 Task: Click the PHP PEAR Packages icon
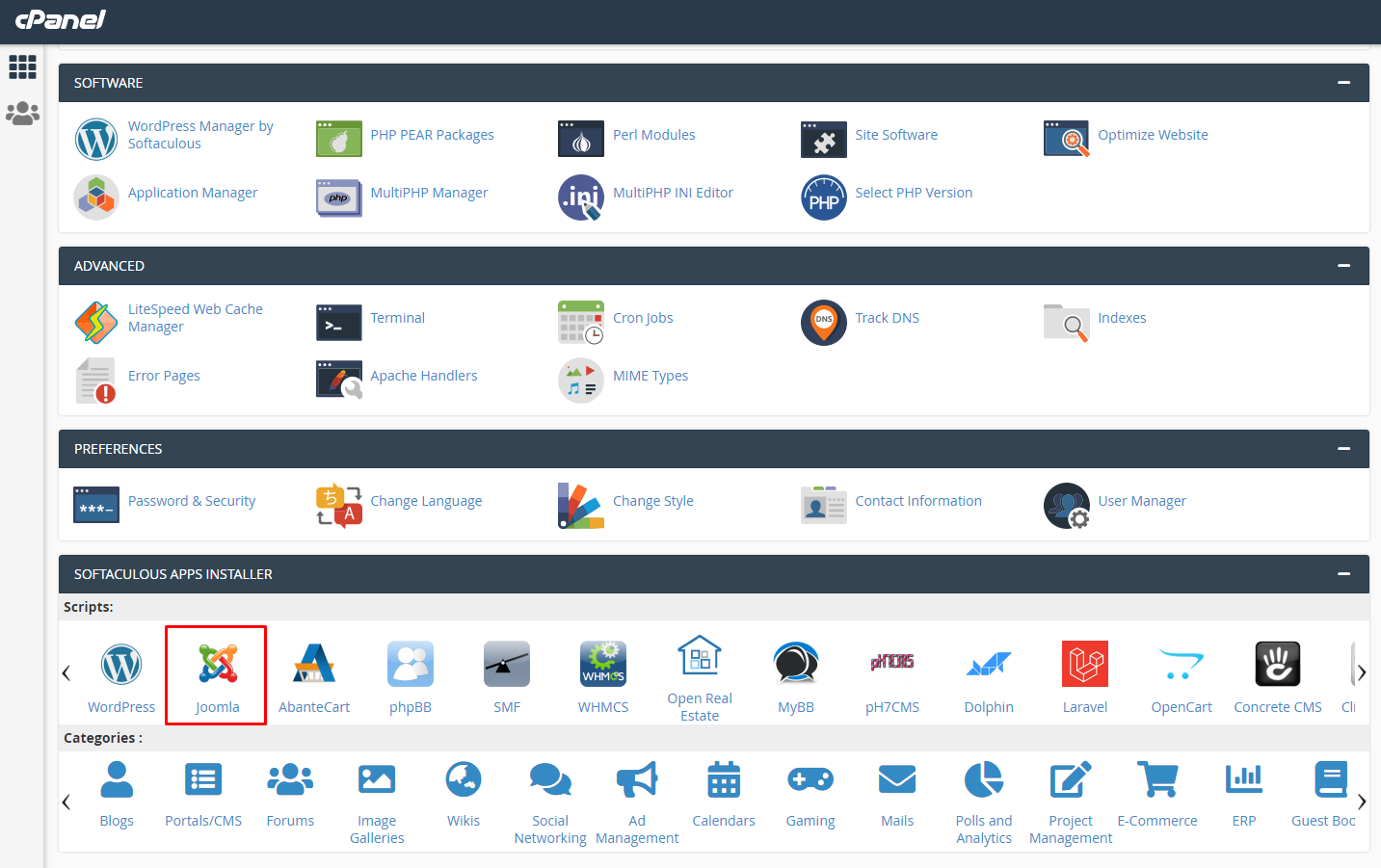(339, 139)
